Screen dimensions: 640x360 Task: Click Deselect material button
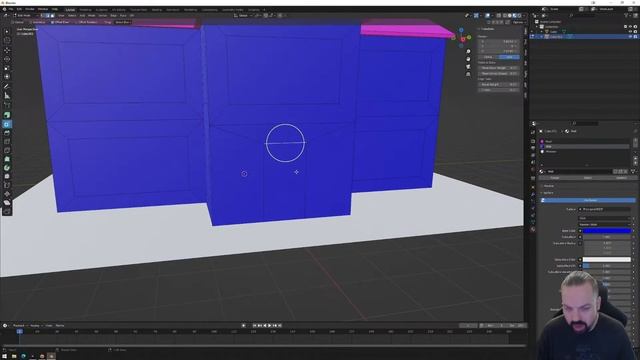[x=621, y=178]
